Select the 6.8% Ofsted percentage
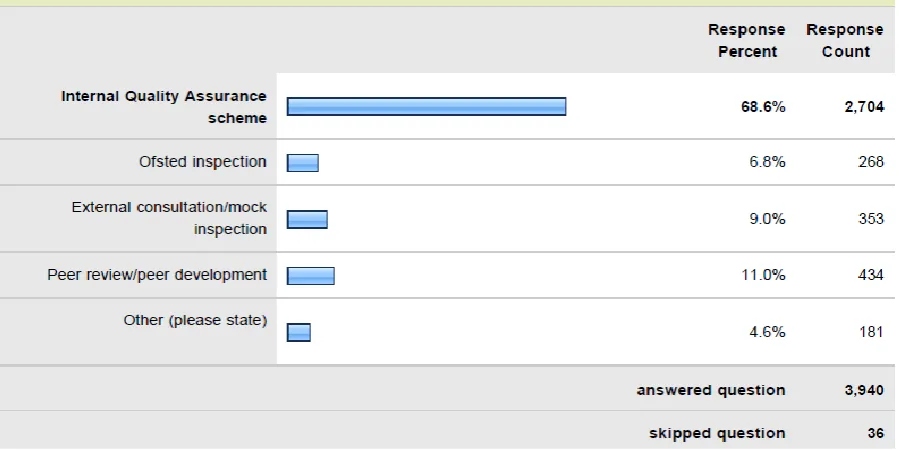The width and height of the screenshot is (899, 450). [767, 162]
